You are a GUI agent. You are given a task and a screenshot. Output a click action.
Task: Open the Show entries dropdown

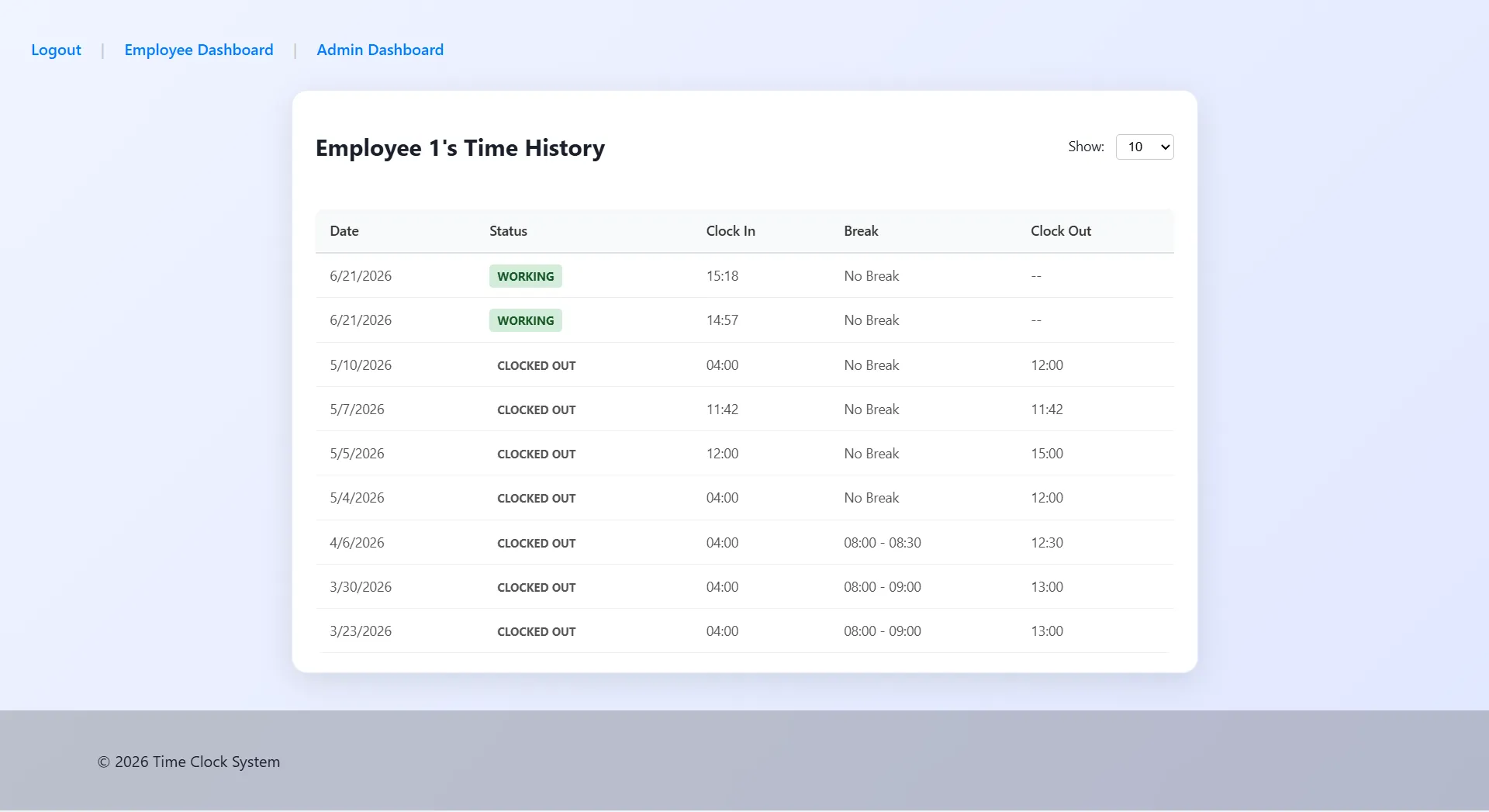1144,147
